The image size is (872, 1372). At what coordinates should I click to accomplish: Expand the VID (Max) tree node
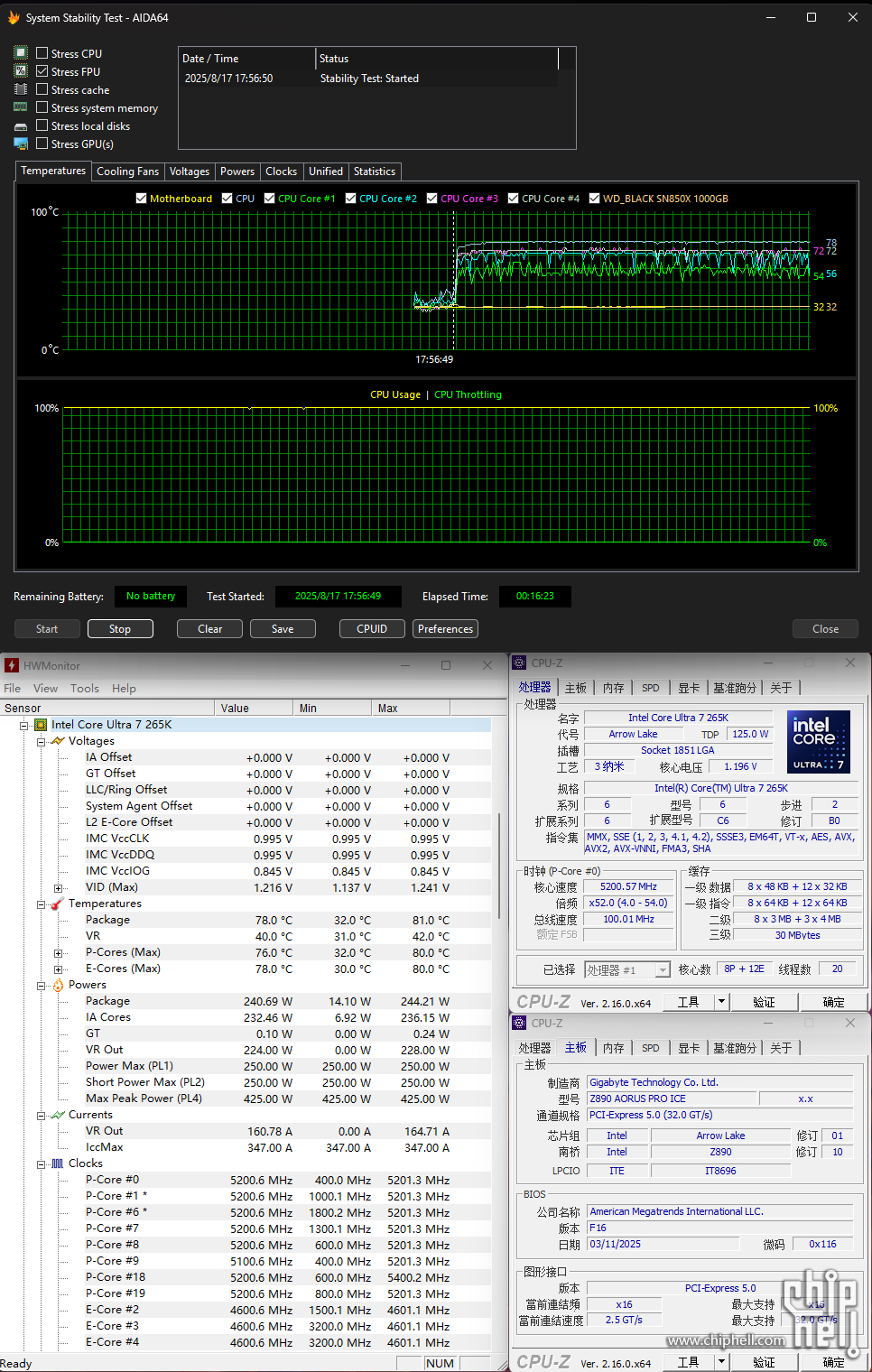(59, 887)
